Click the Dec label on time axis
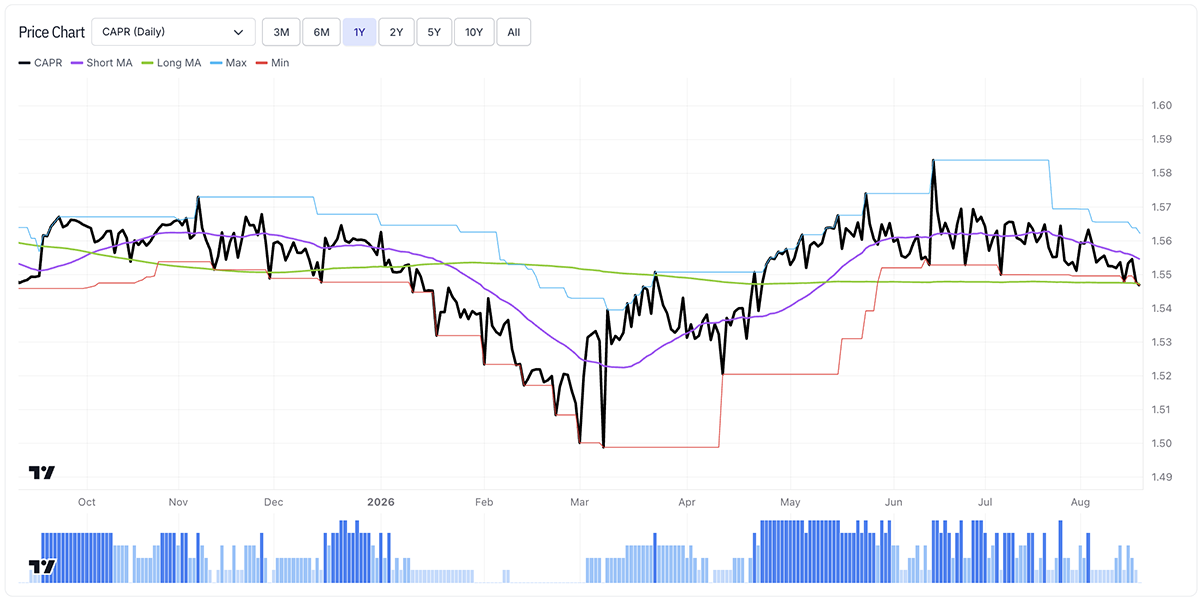 click(274, 502)
